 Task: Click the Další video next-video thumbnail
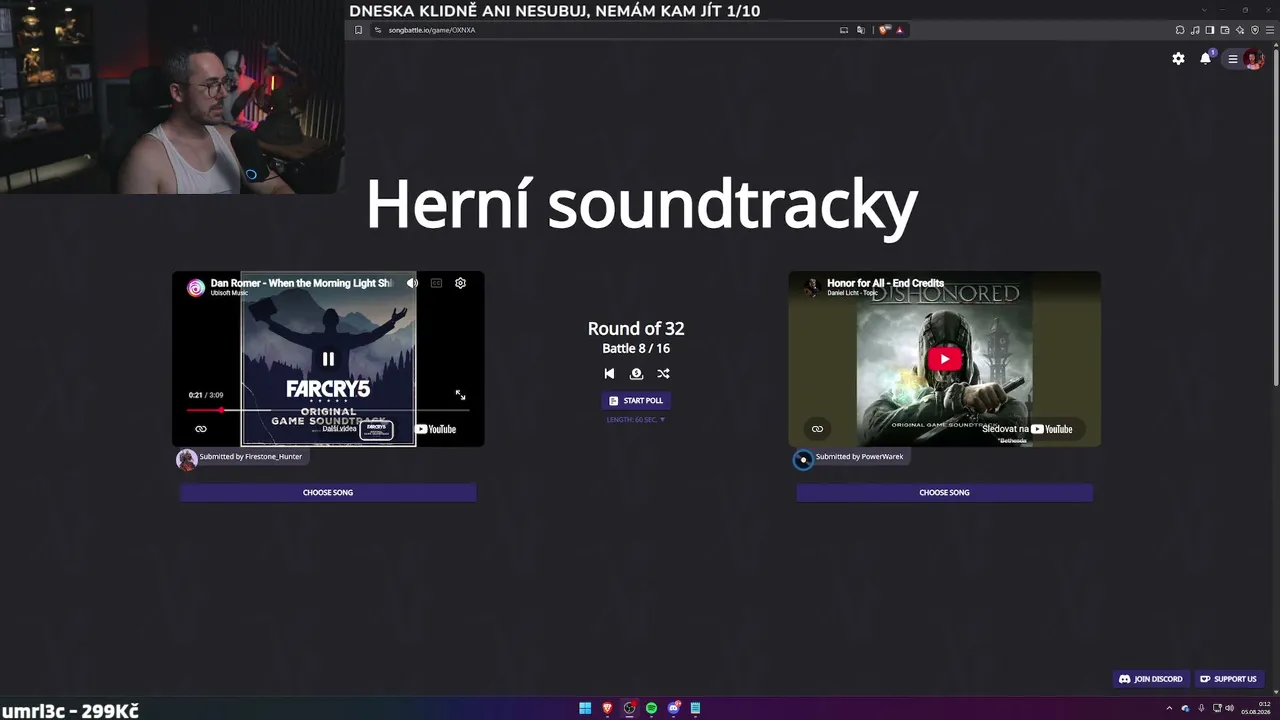click(x=376, y=430)
